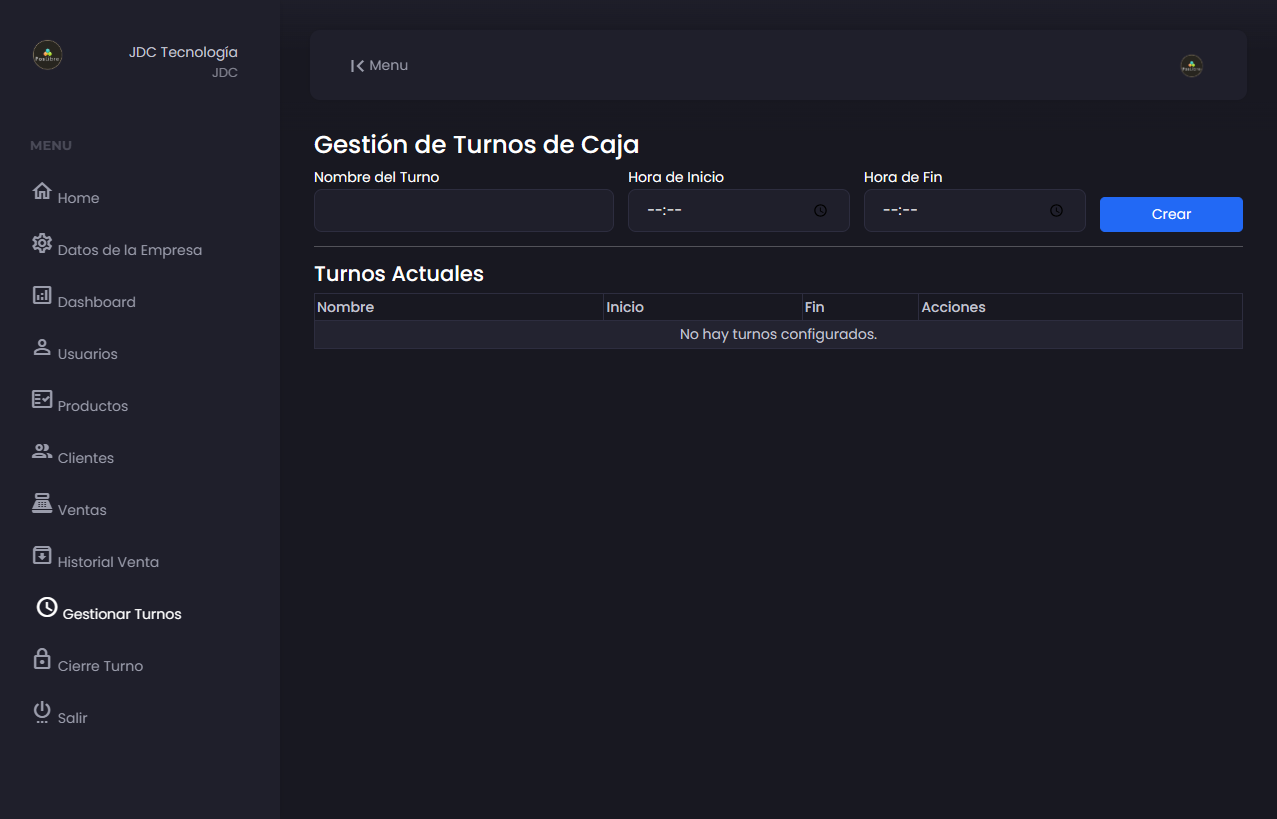Click the JDC Tecnología company logo
Image resolution: width=1277 pixels, height=819 pixels.
[x=48, y=55]
